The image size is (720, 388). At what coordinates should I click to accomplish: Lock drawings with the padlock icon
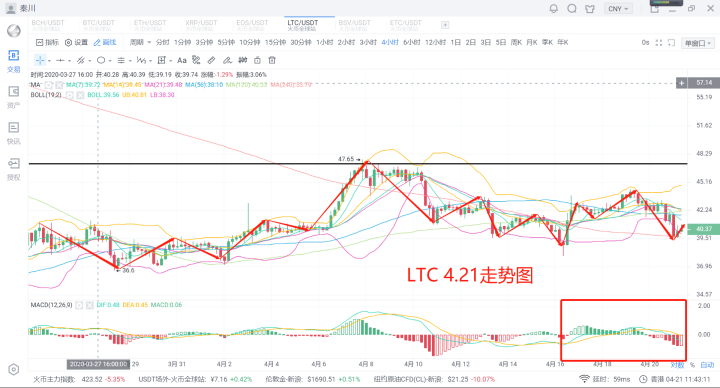coord(258,60)
